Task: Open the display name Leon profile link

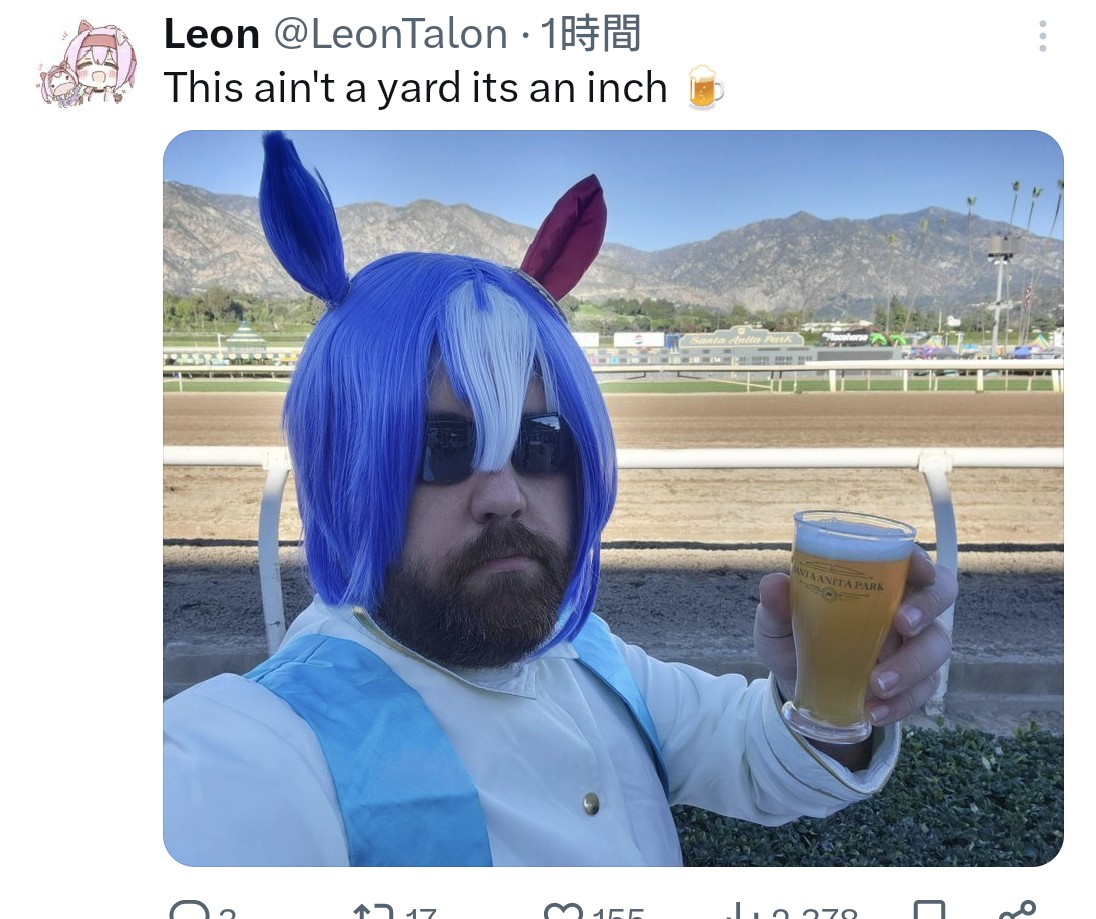Action: 212,34
